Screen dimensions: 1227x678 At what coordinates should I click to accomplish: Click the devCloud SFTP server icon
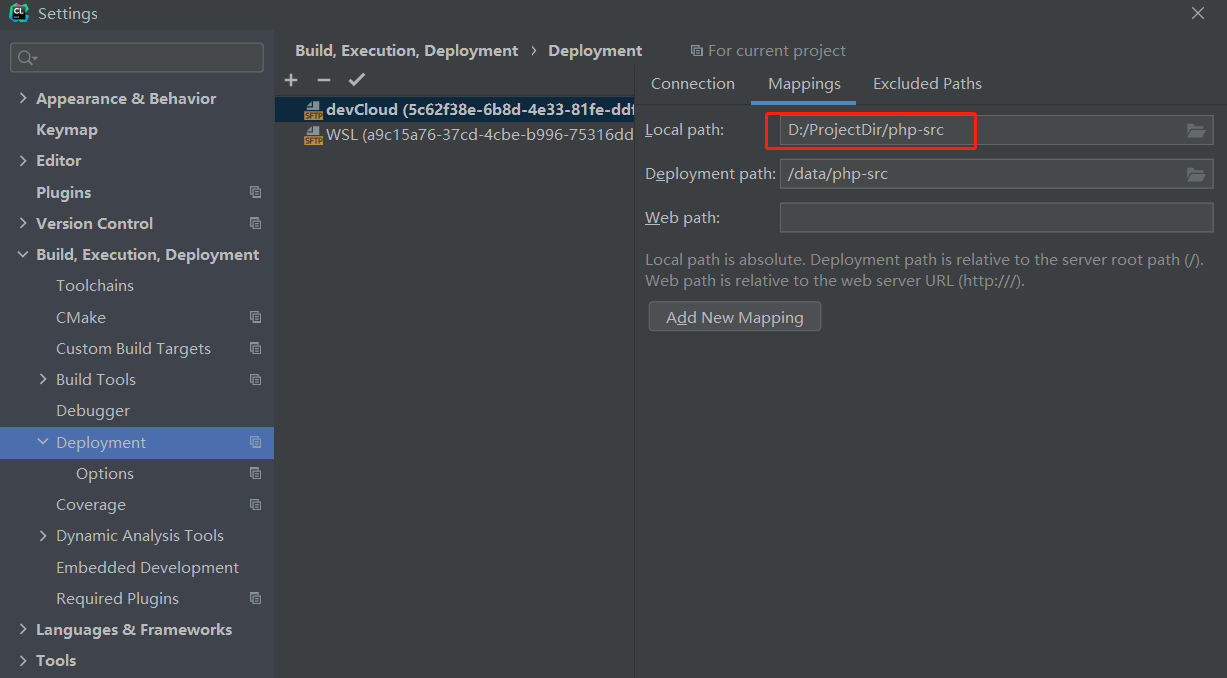click(313, 110)
